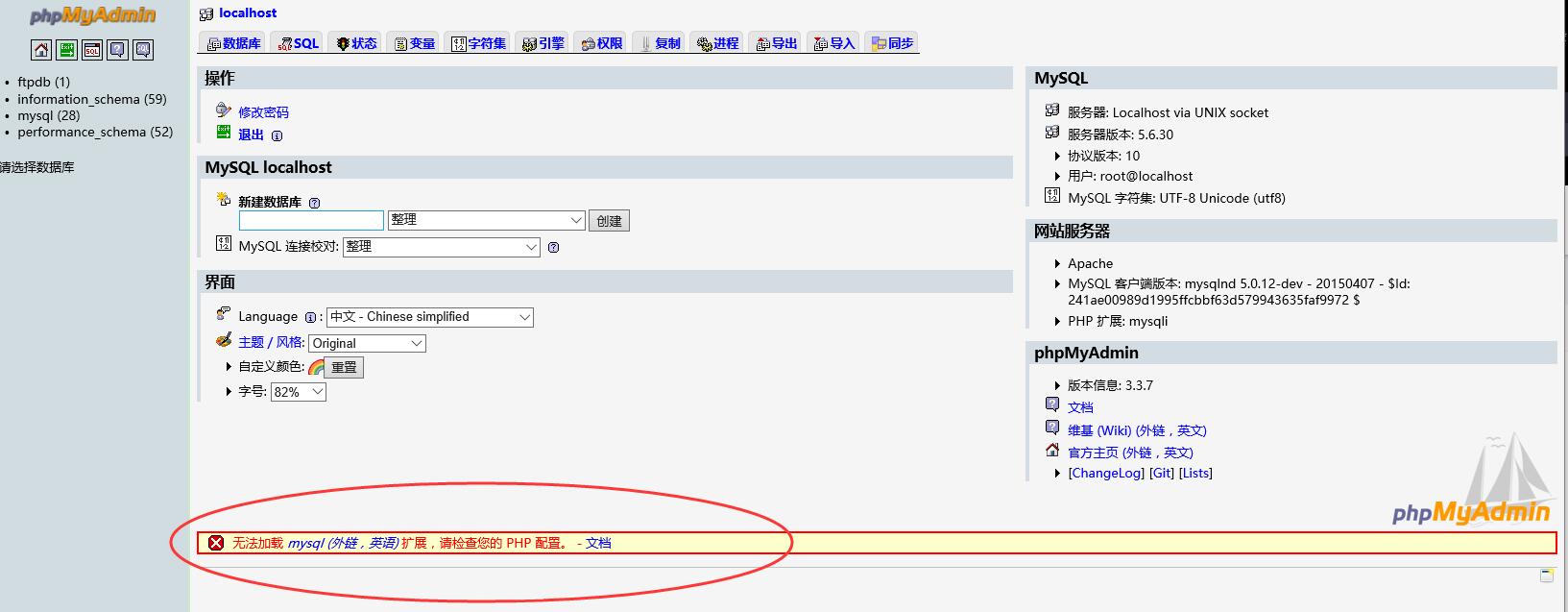Open the 权限 privileges tab
Screen dimensions: 1568x612
(x=602, y=43)
